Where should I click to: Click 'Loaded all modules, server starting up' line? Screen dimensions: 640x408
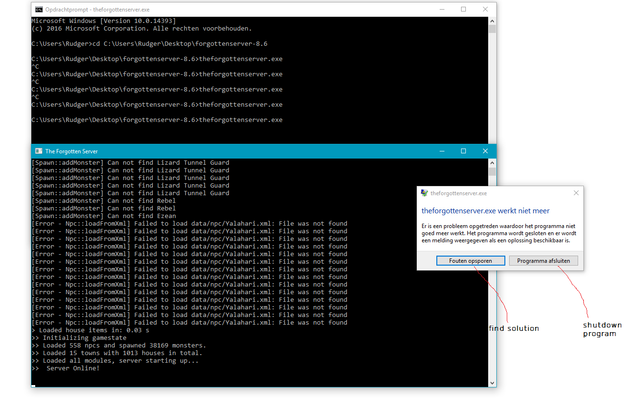[115, 361]
